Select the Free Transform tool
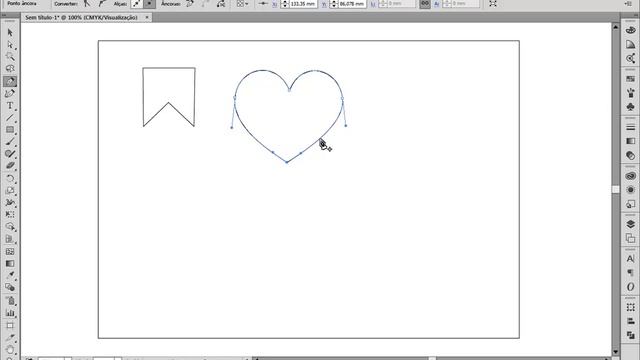Viewport: 640px width, 360px height. (x=10, y=214)
